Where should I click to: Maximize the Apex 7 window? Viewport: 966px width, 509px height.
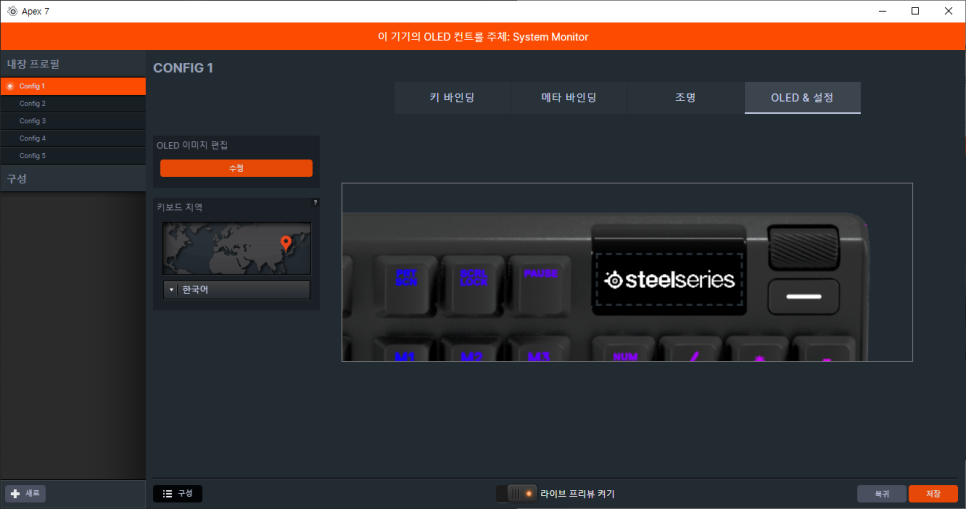(915, 11)
